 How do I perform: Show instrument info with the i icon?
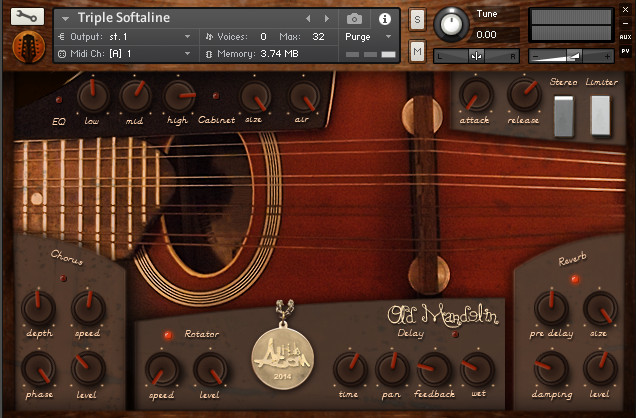point(385,19)
